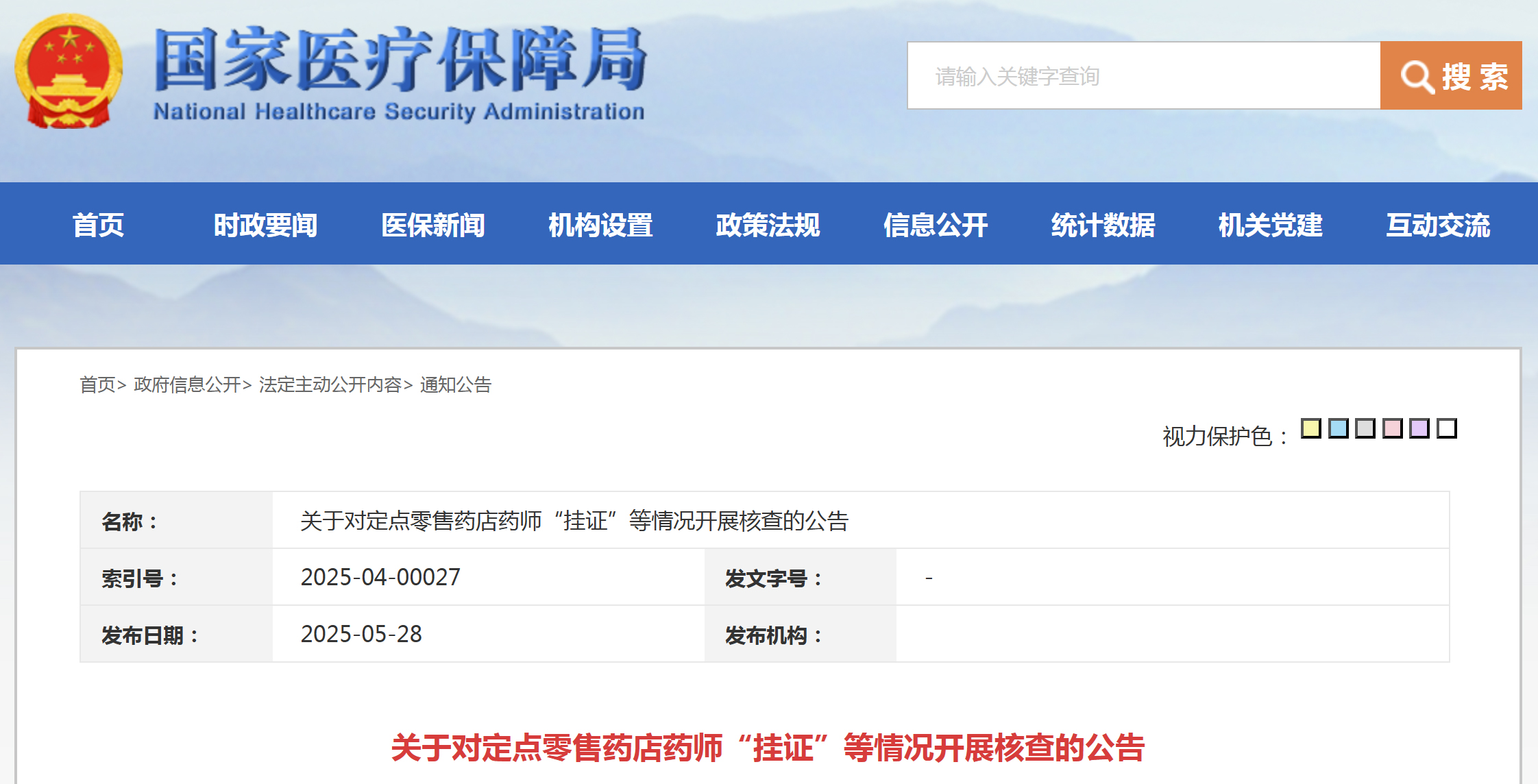Image resolution: width=1538 pixels, height=784 pixels.
Task: Click the national emblem logo
Action: (x=69, y=71)
